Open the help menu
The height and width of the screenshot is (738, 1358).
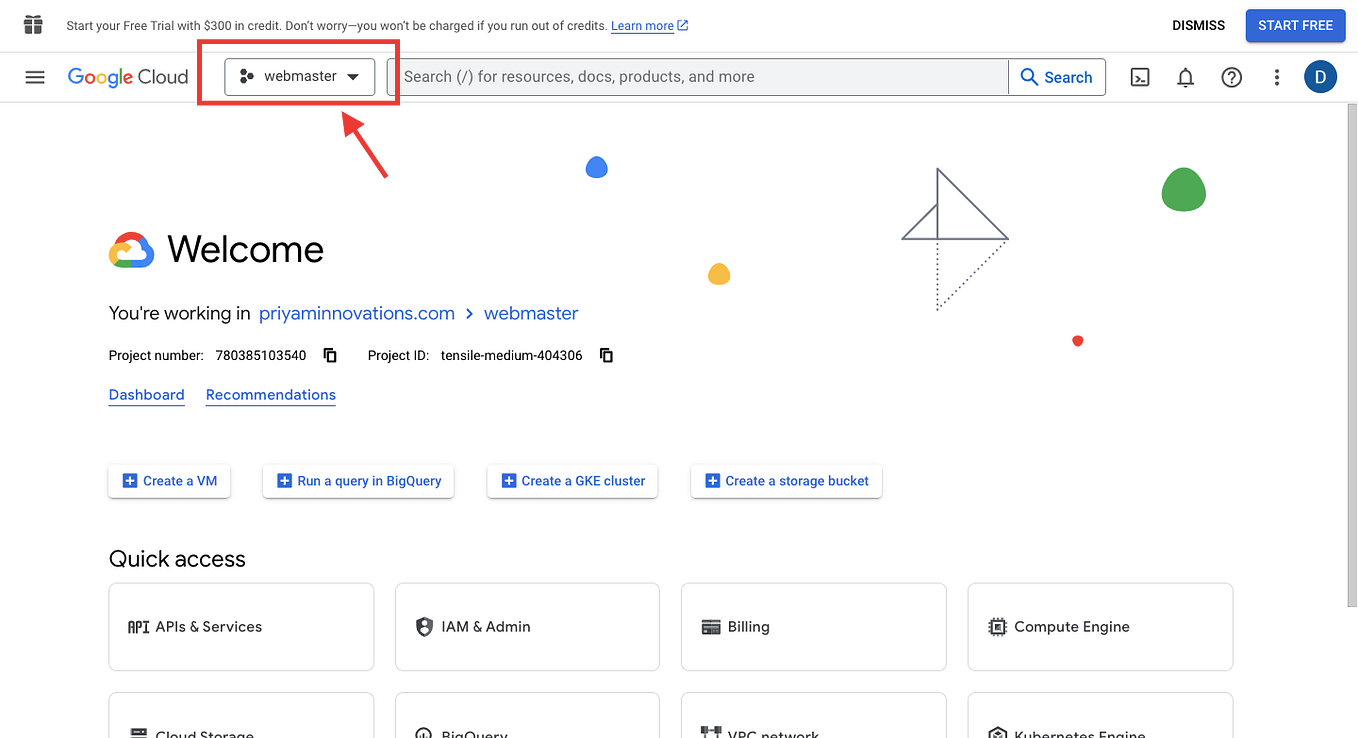click(x=1231, y=76)
